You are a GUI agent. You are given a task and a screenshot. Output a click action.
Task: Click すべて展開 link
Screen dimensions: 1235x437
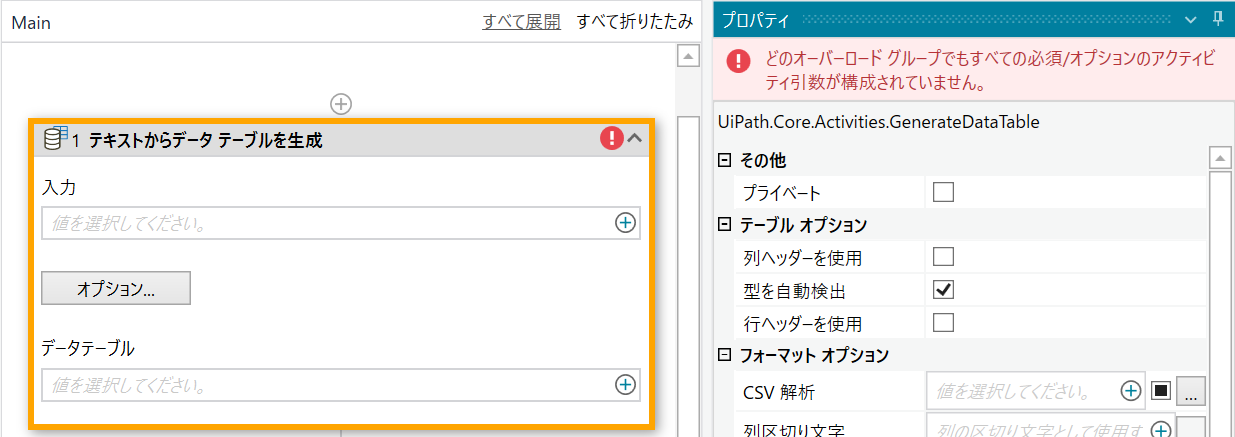[521, 22]
